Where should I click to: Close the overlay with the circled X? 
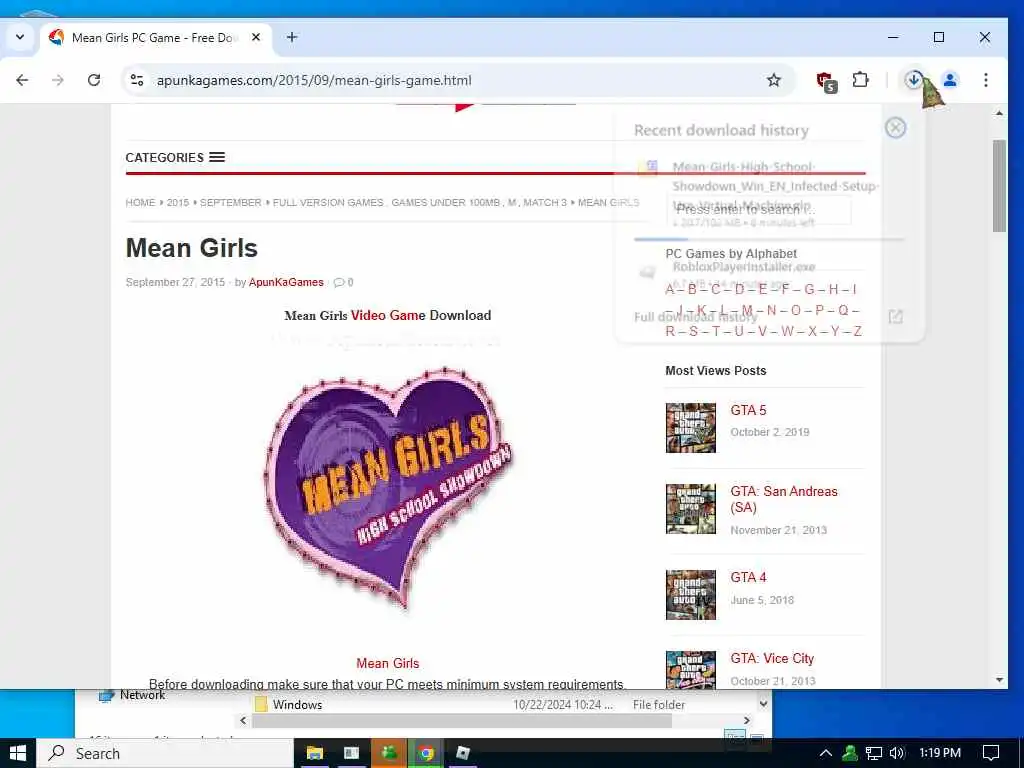(x=895, y=127)
